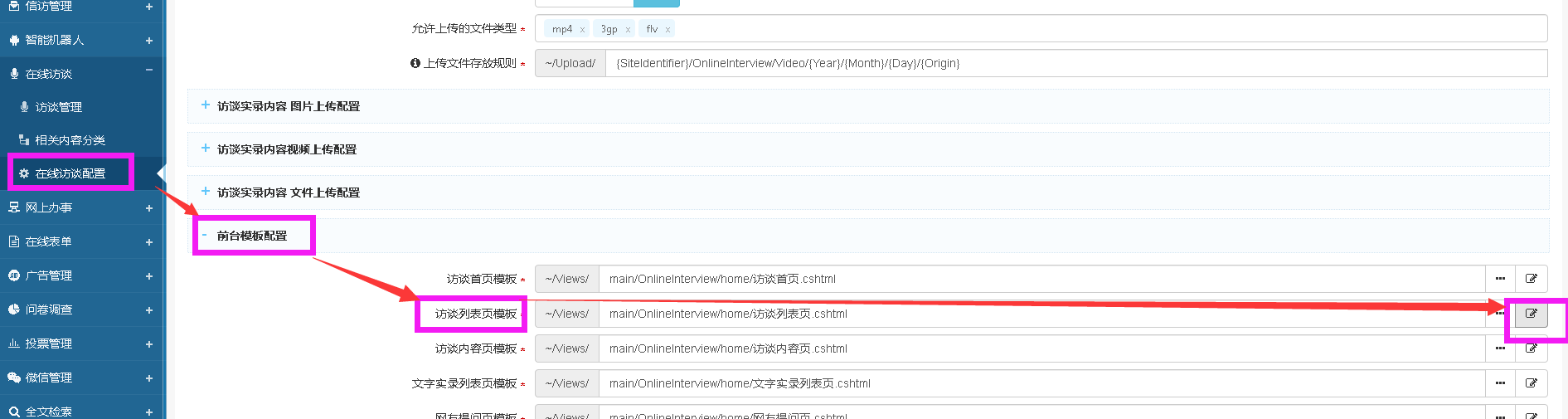Viewport: 1568px width, 419px height.
Task: Remove the 3gp file type tag
Action: 628,30
